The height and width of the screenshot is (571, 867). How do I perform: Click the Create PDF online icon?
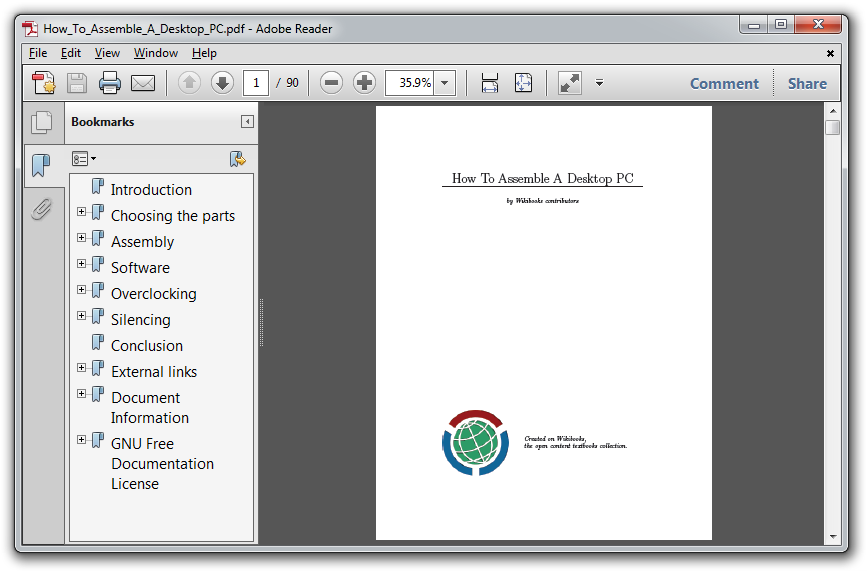pyautogui.click(x=43, y=83)
